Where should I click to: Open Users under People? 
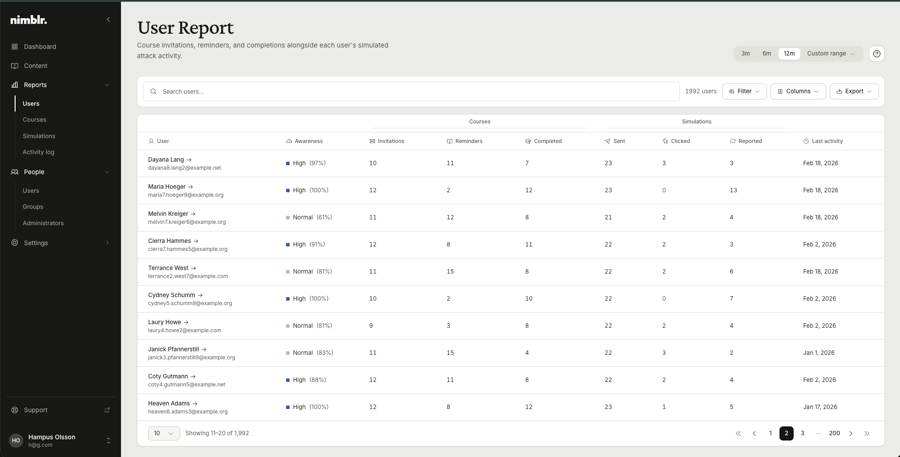coord(31,191)
